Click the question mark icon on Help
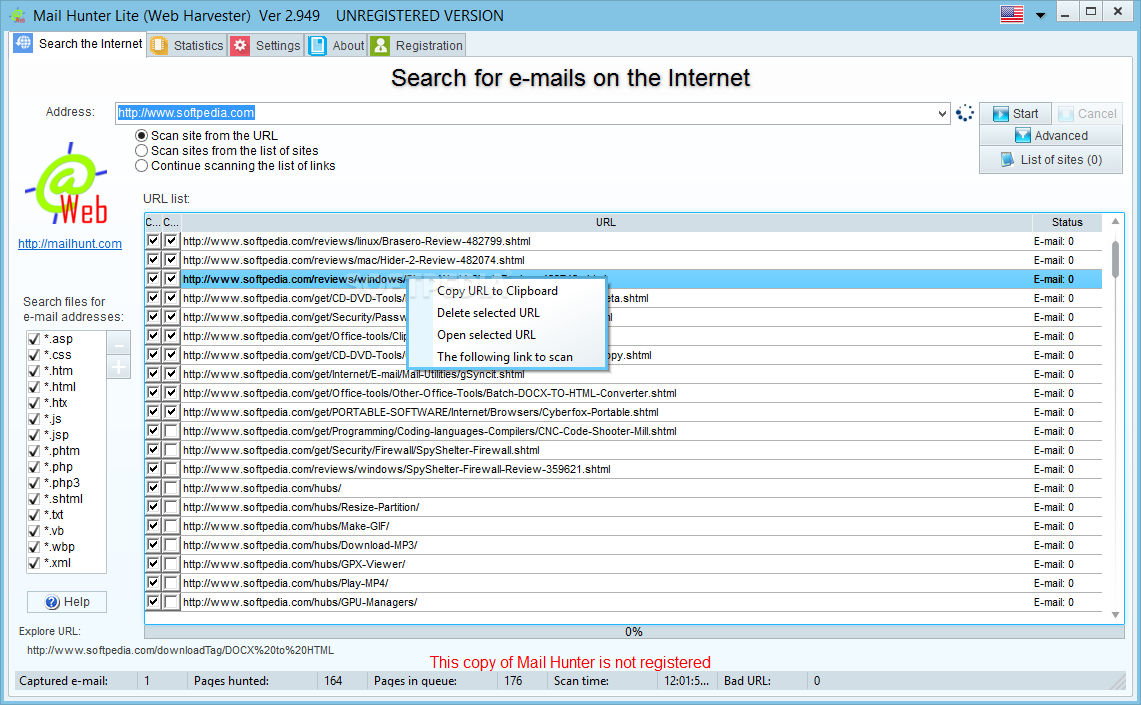1141x705 pixels. tap(52, 602)
